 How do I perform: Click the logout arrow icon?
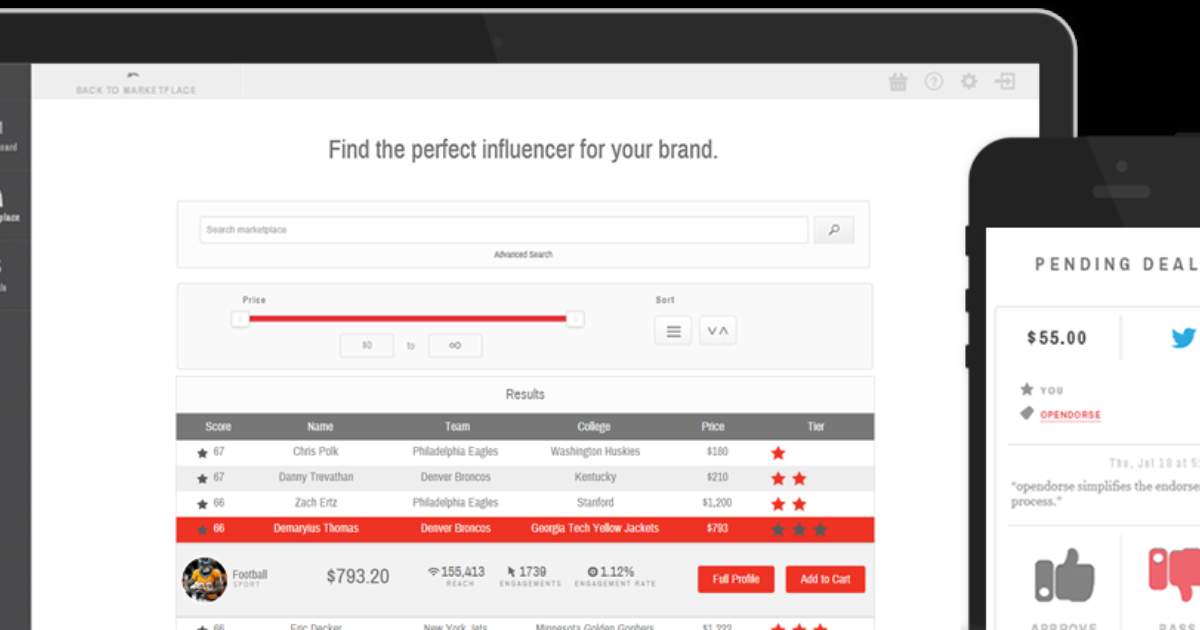[x=1005, y=82]
